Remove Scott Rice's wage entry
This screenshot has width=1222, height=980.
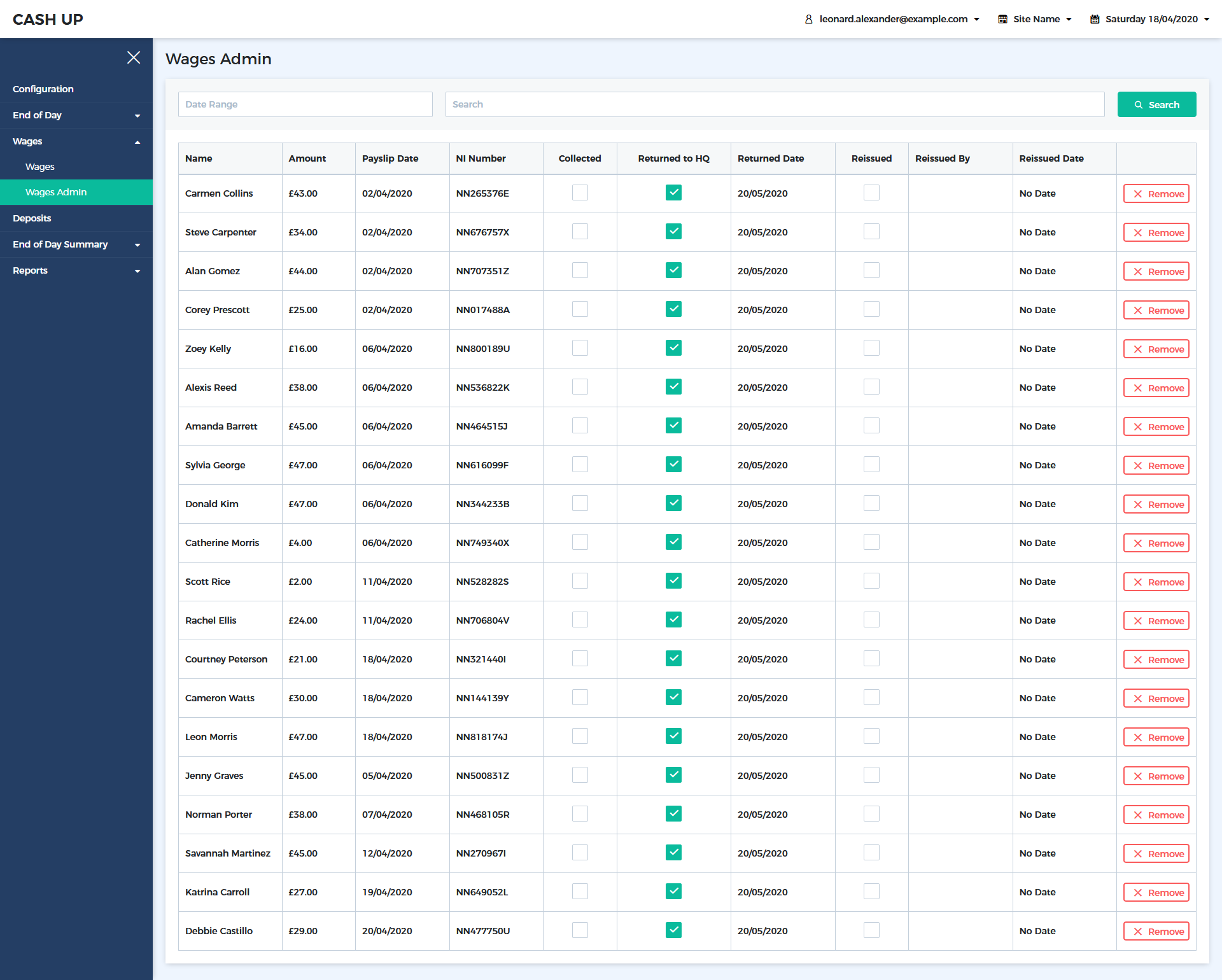click(1156, 582)
